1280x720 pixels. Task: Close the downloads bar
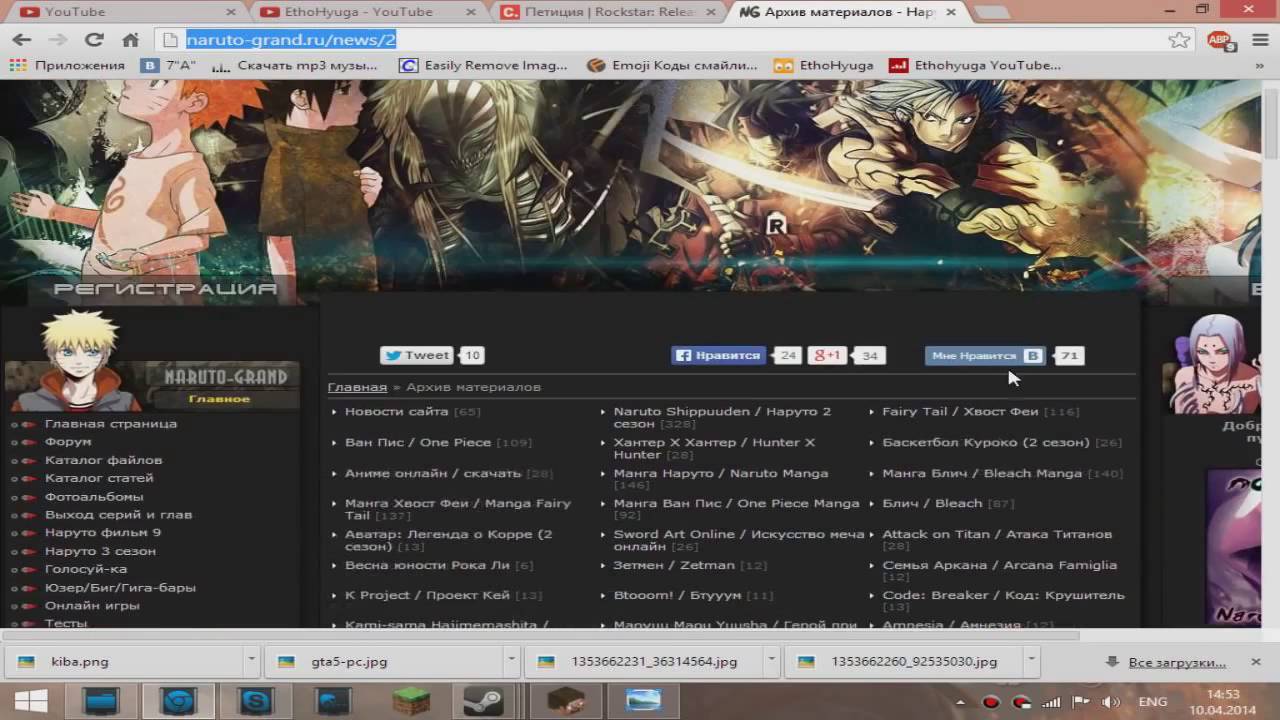click(x=1256, y=662)
